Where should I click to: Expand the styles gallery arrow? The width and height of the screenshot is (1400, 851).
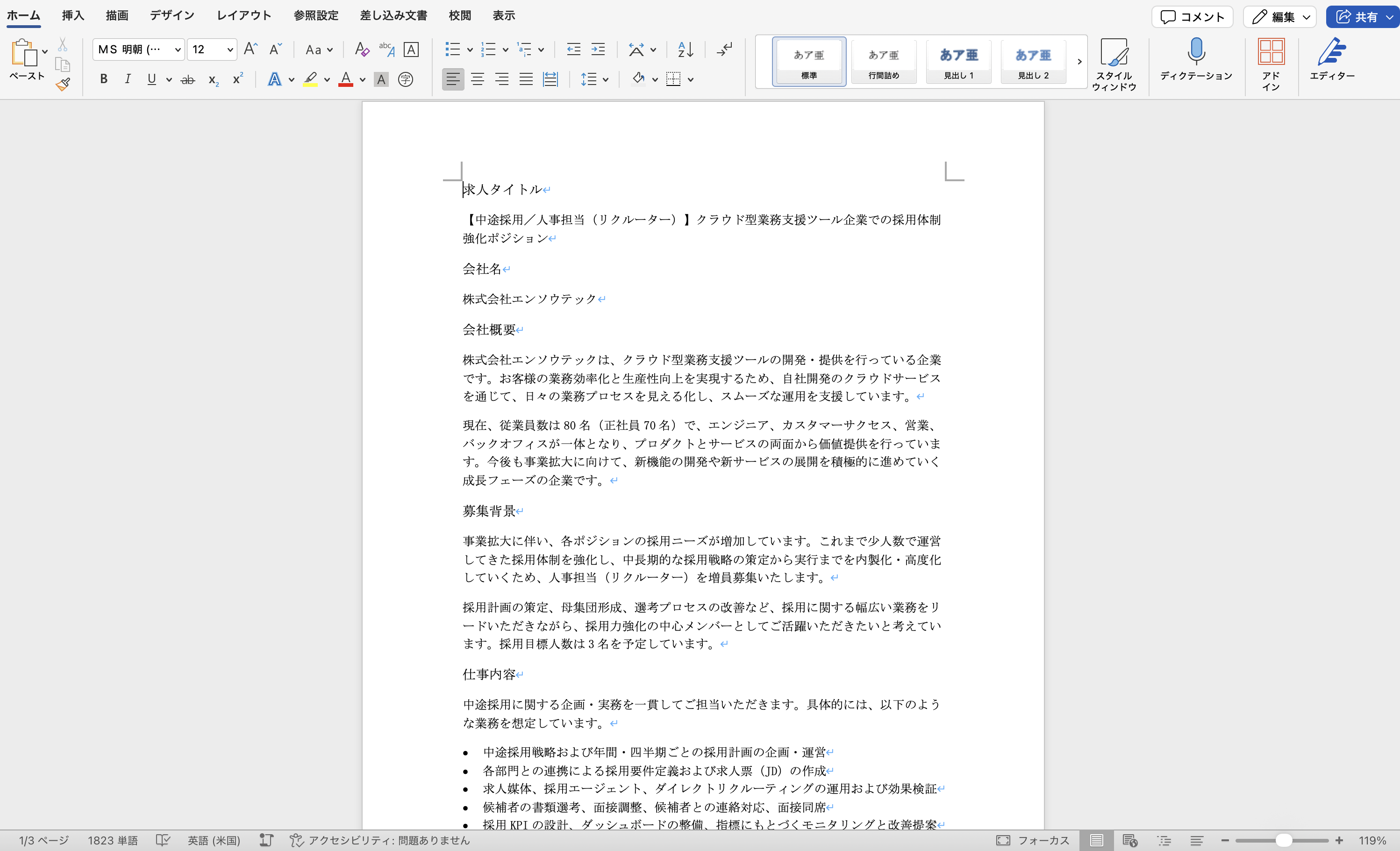point(1079,61)
